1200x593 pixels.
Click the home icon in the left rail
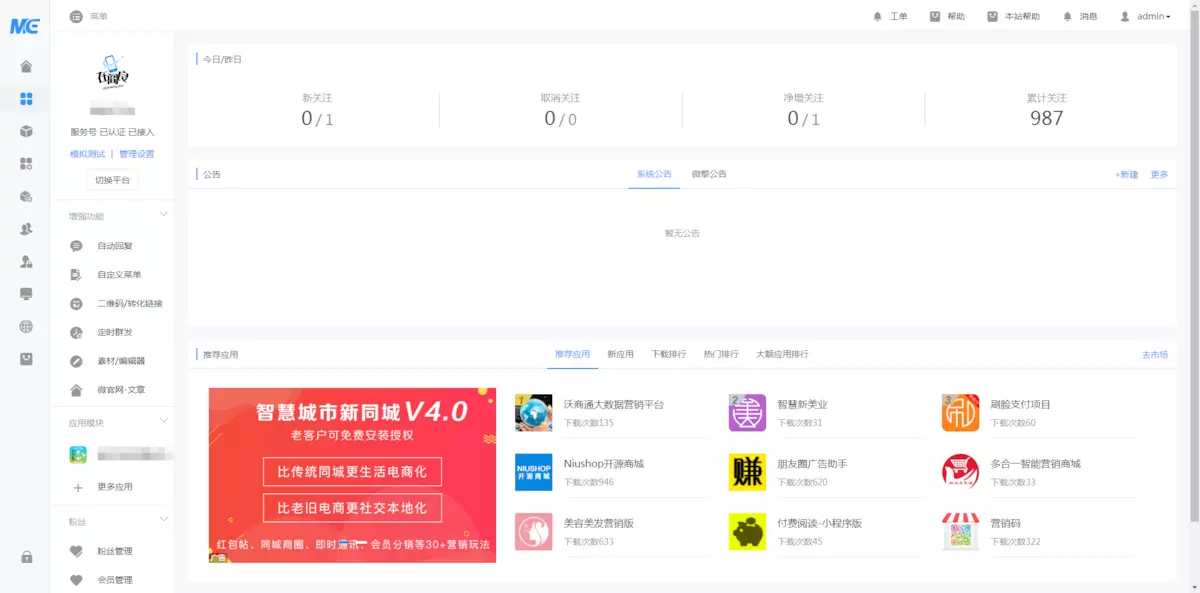pyautogui.click(x=24, y=66)
